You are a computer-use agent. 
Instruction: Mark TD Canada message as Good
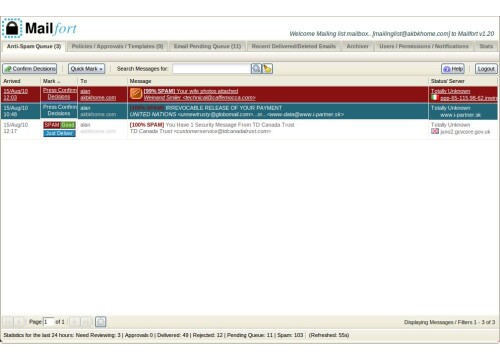click(68, 125)
